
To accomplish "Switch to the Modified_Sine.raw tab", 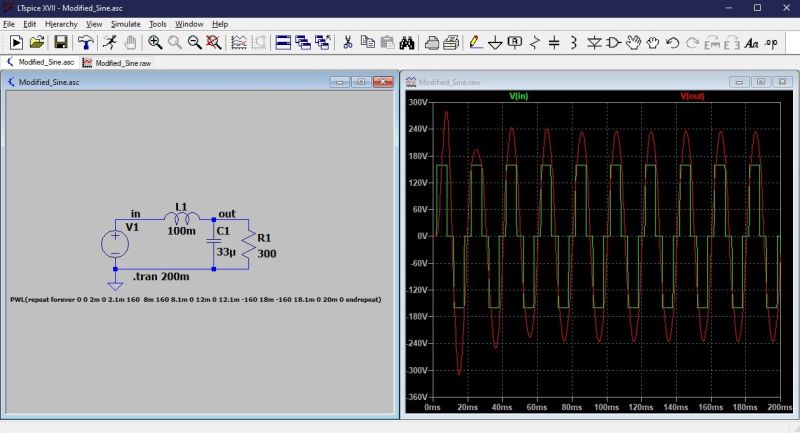I will point(117,63).
